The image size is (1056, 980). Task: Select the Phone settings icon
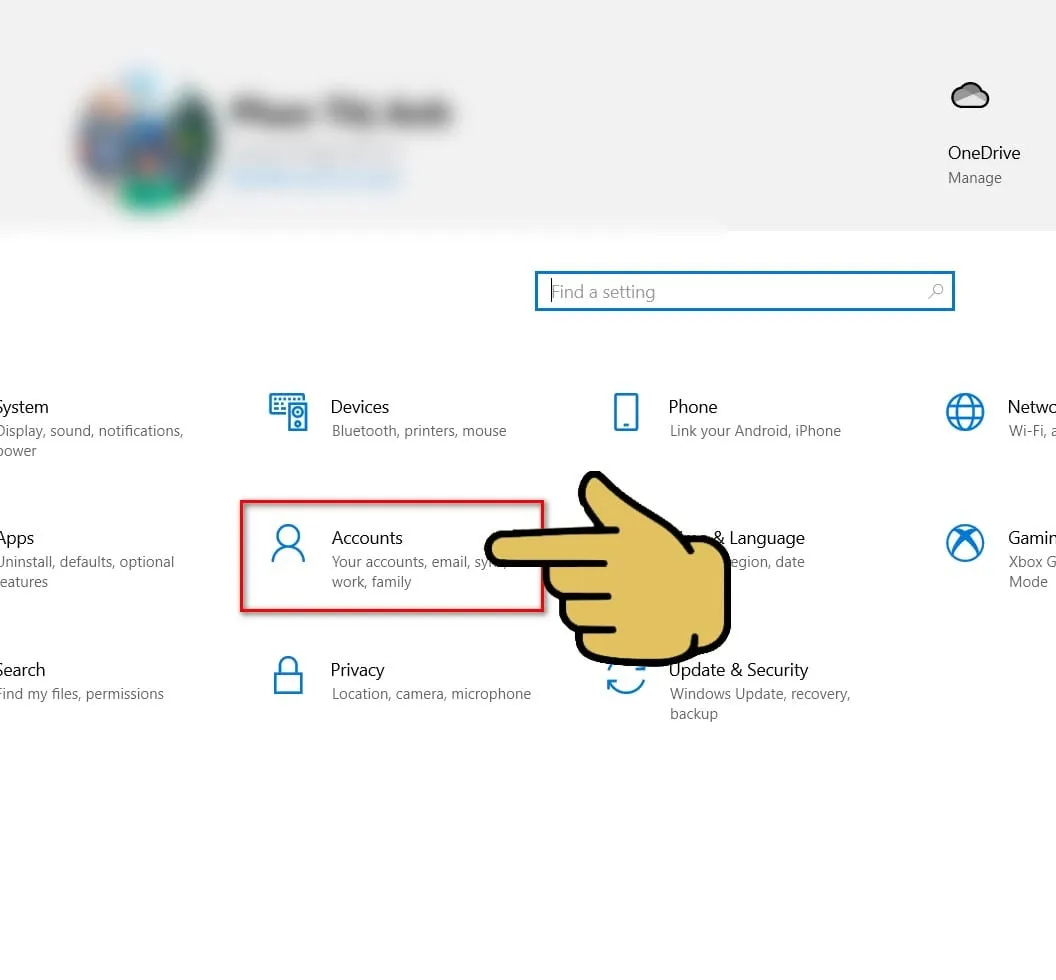(627, 412)
